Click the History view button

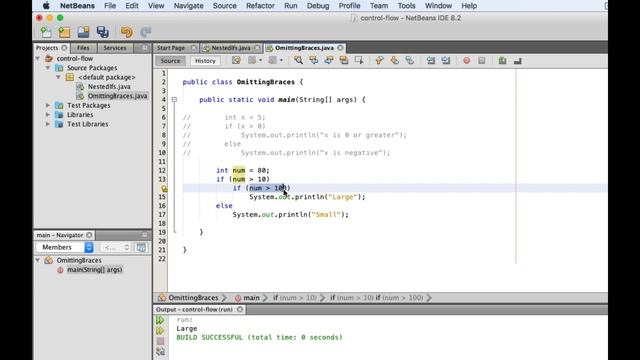[205, 61]
